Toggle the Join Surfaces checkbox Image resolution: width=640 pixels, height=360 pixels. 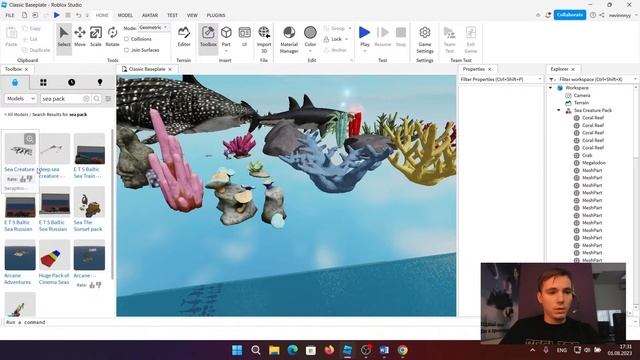tap(127, 50)
